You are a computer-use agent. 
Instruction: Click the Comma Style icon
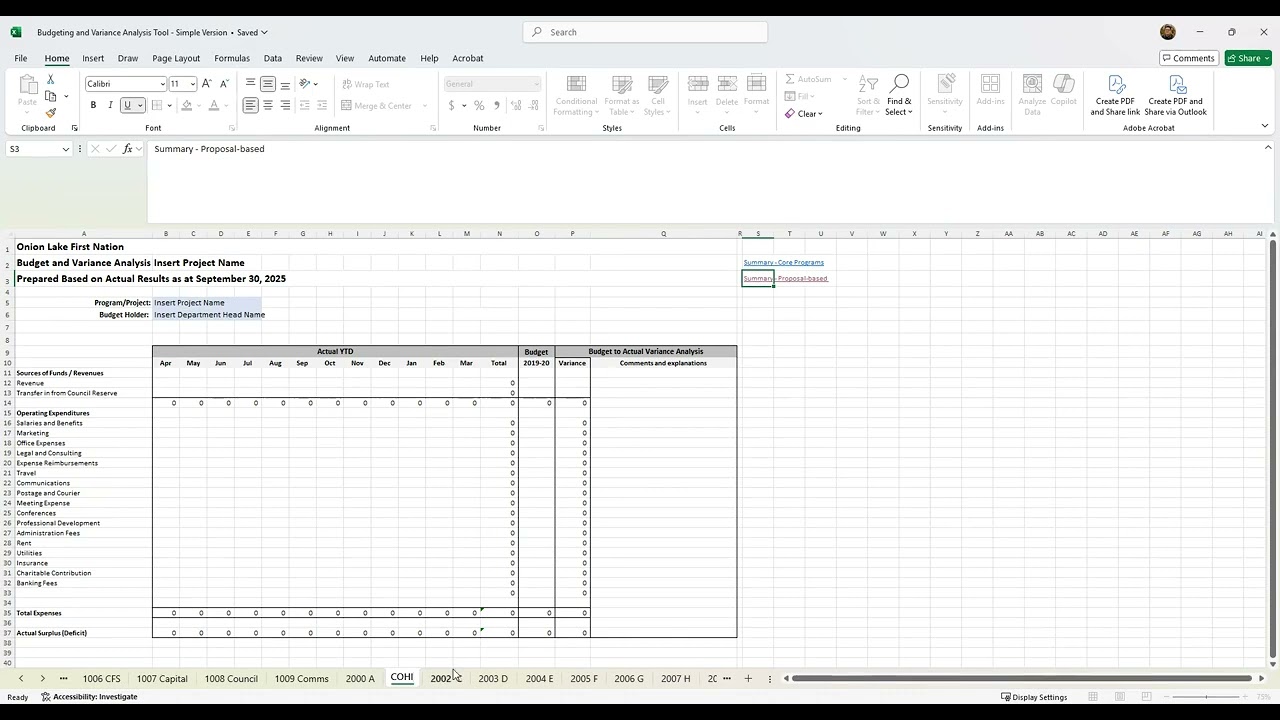pyautogui.click(x=497, y=105)
